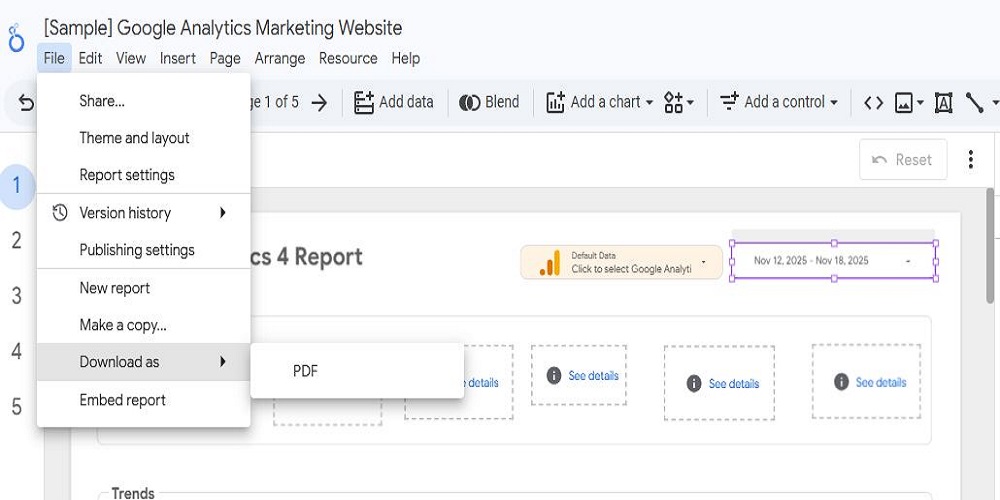Click the Reset button
1000x500 pixels.
click(x=903, y=159)
